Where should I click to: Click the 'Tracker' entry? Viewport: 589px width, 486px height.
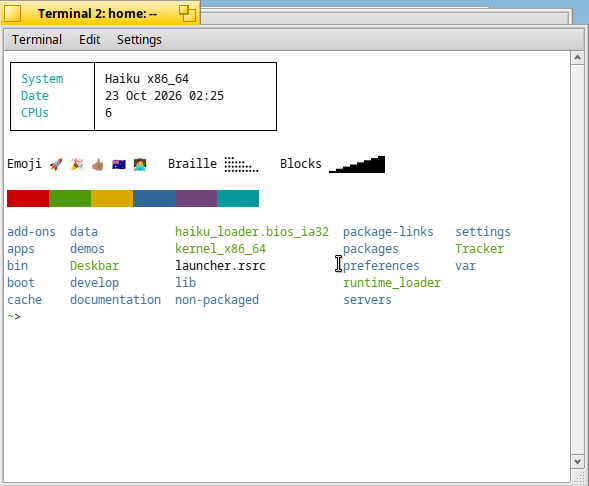(x=480, y=249)
